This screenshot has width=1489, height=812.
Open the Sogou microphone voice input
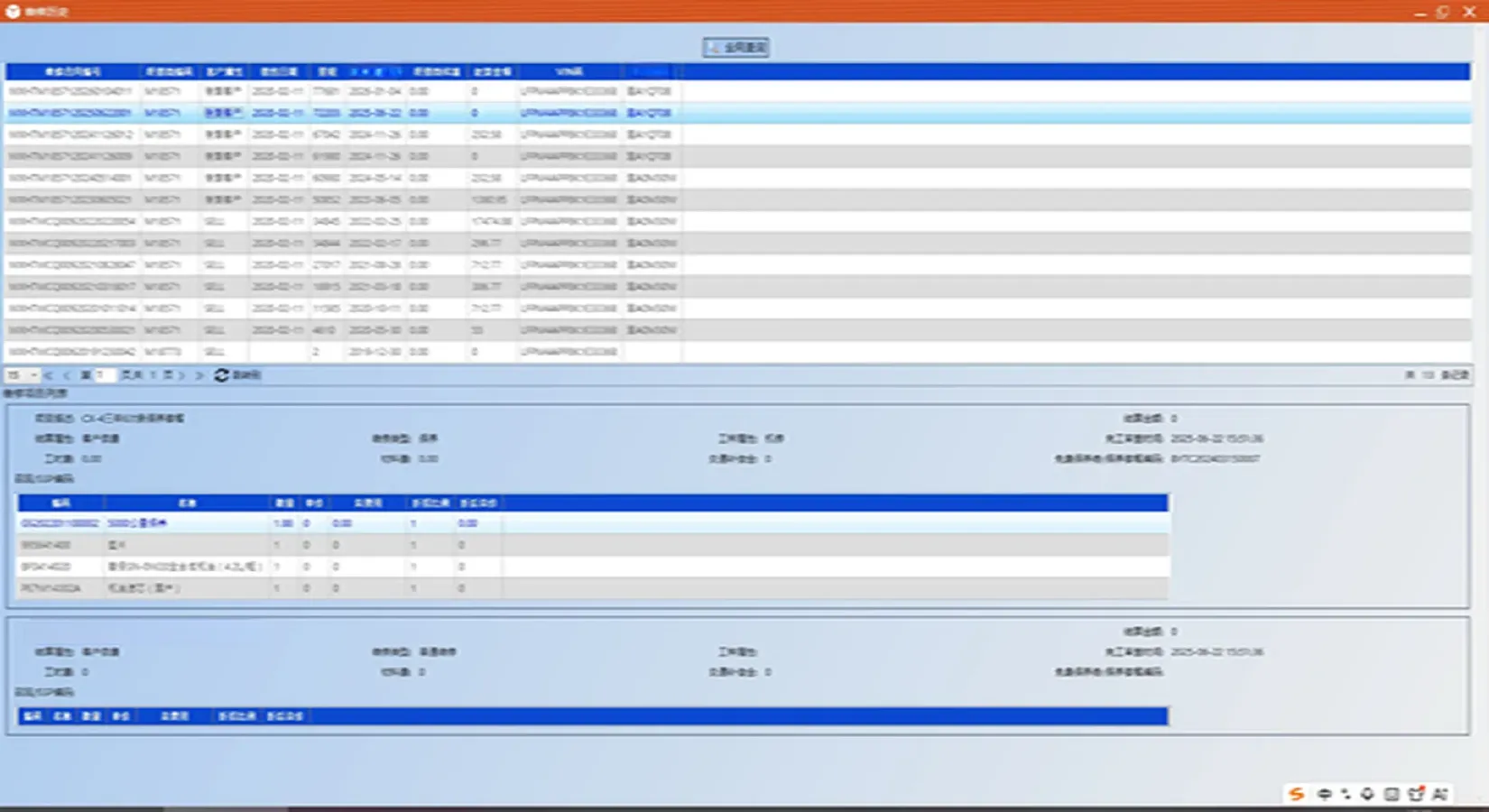[x=1367, y=794]
